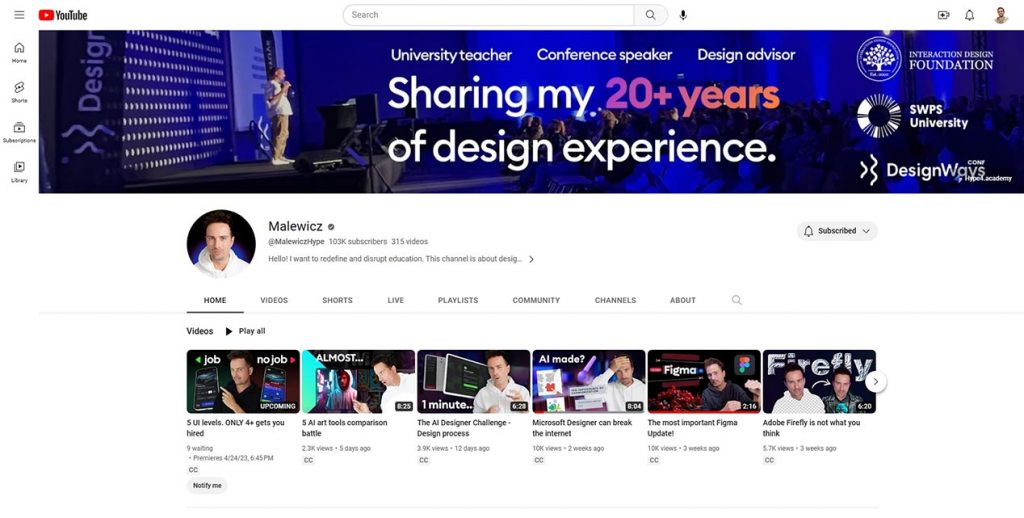The height and width of the screenshot is (518, 1024).
Task: Open Library in sidebar
Action: (19, 172)
